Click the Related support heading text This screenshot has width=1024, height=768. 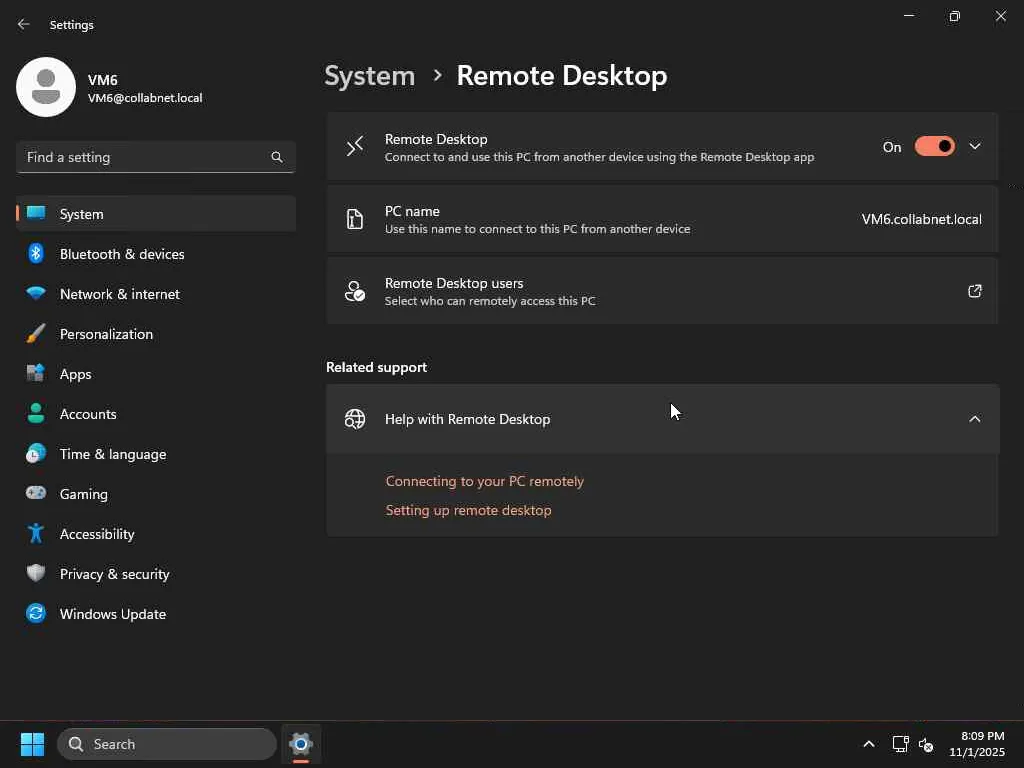(x=376, y=367)
